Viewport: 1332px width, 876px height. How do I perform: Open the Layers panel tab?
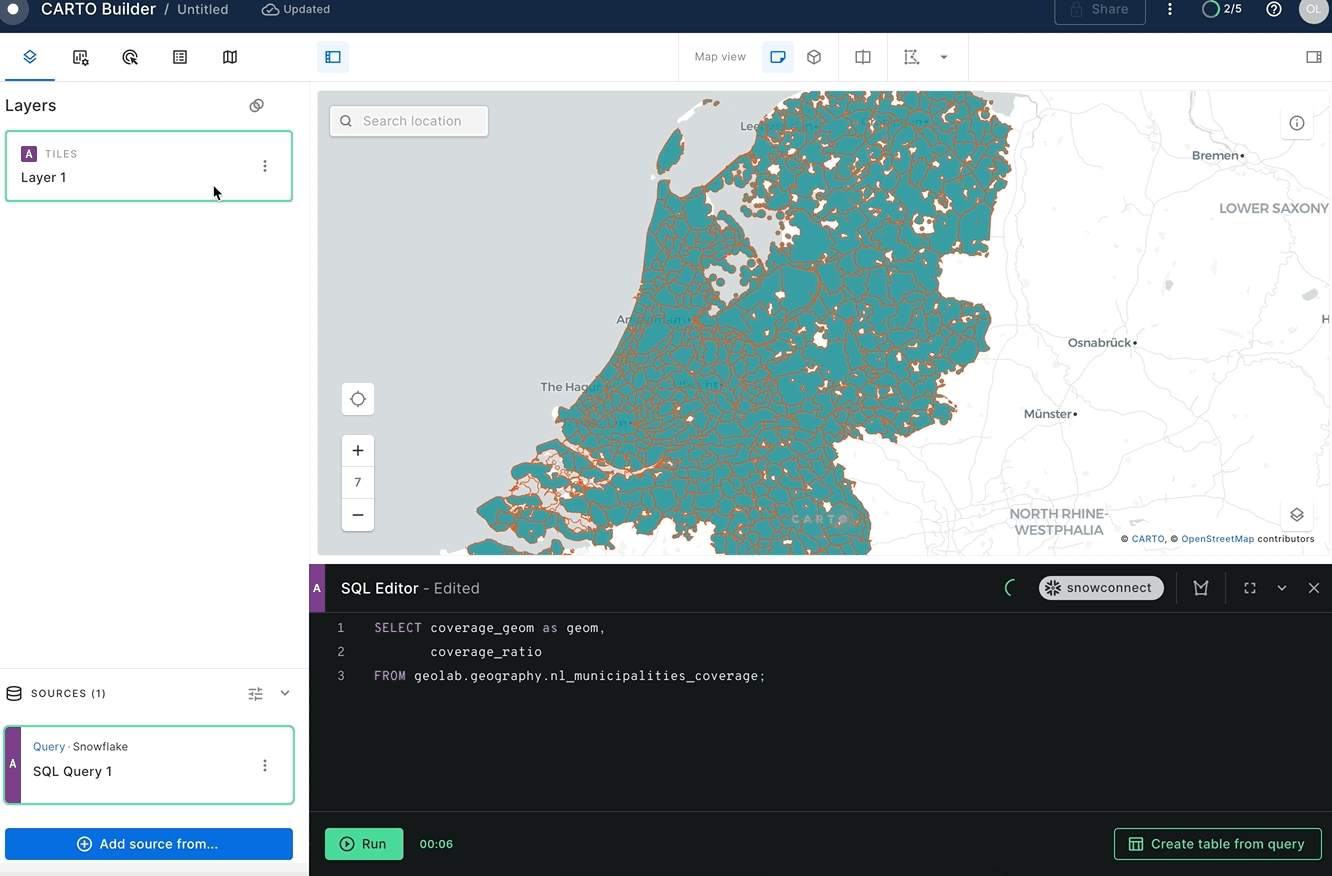29,57
